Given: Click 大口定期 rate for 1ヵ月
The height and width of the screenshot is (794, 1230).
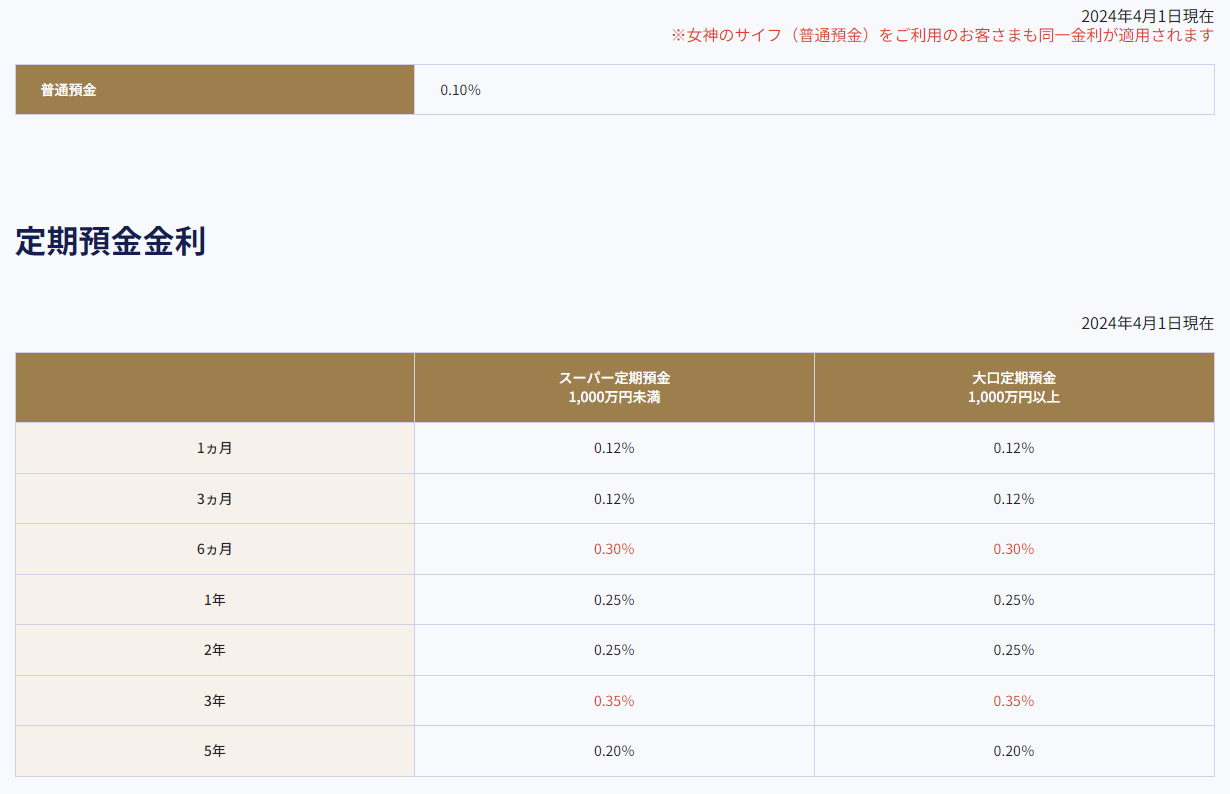Looking at the screenshot, I should click(1014, 448).
